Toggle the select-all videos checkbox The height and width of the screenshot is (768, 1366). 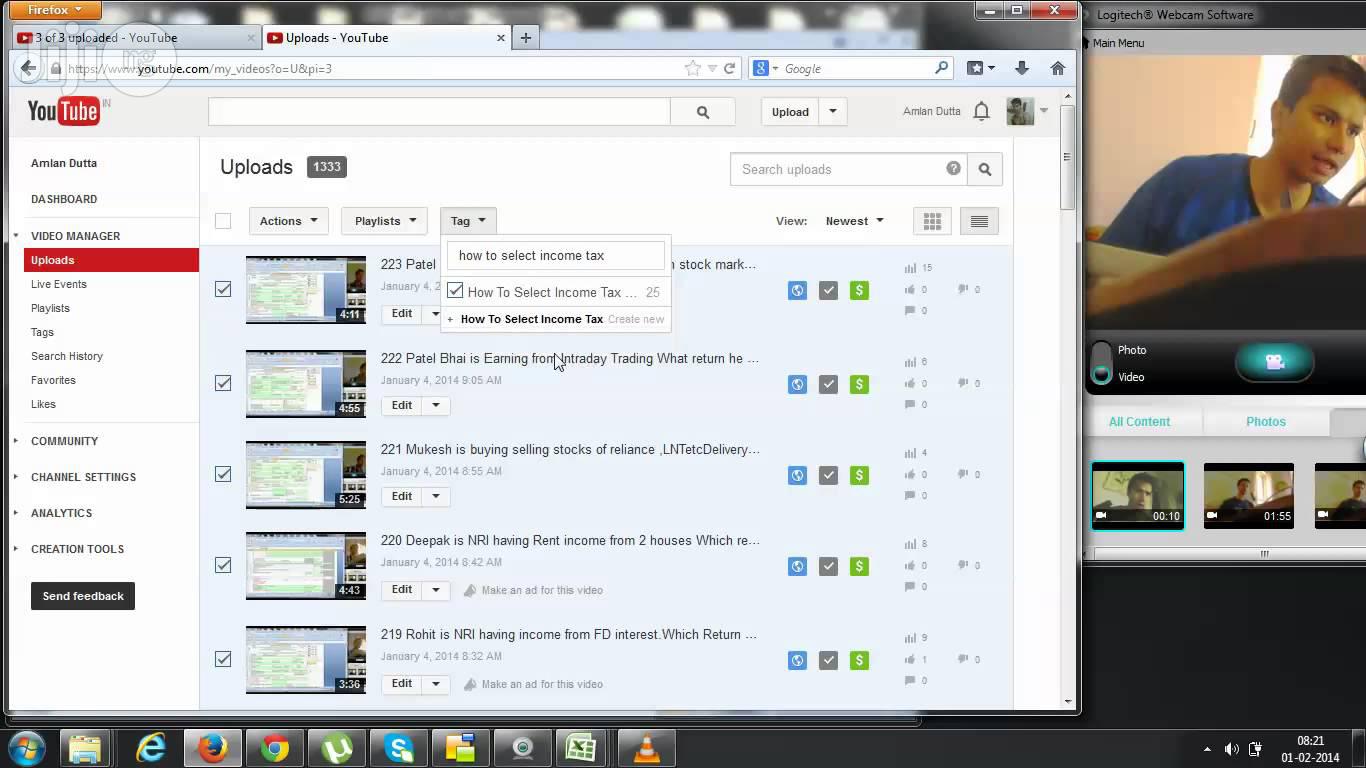[x=223, y=221]
